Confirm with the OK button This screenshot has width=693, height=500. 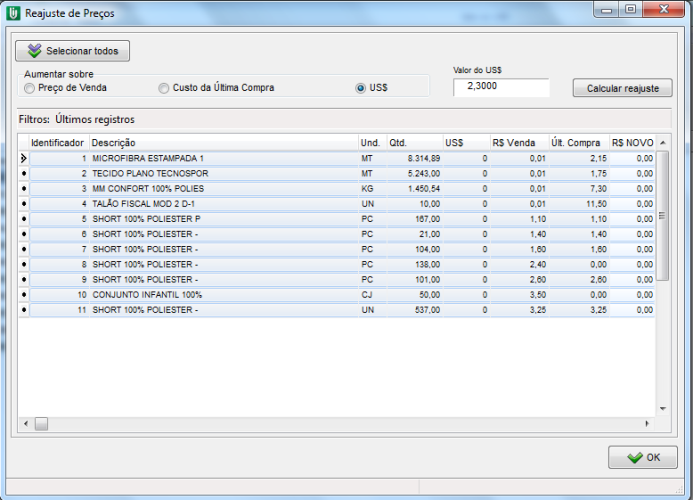click(x=642, y=457)
